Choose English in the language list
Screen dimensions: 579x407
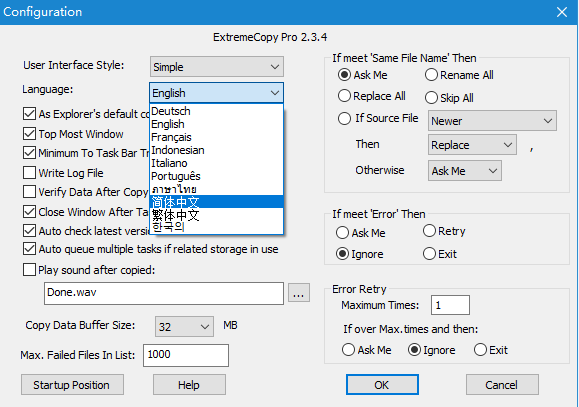click(x=217, y=124)
